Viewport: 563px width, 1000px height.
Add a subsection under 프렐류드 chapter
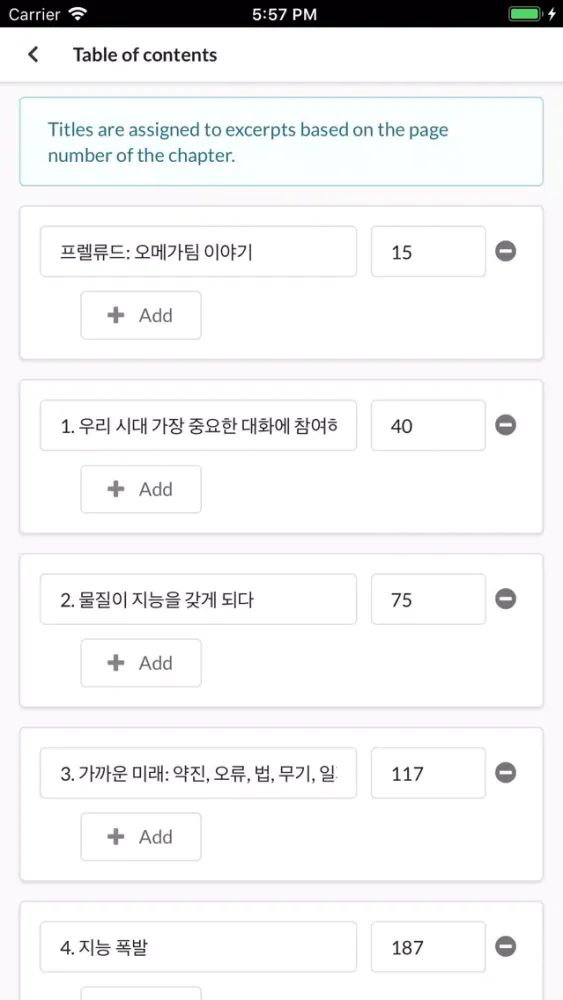point(141,315)
